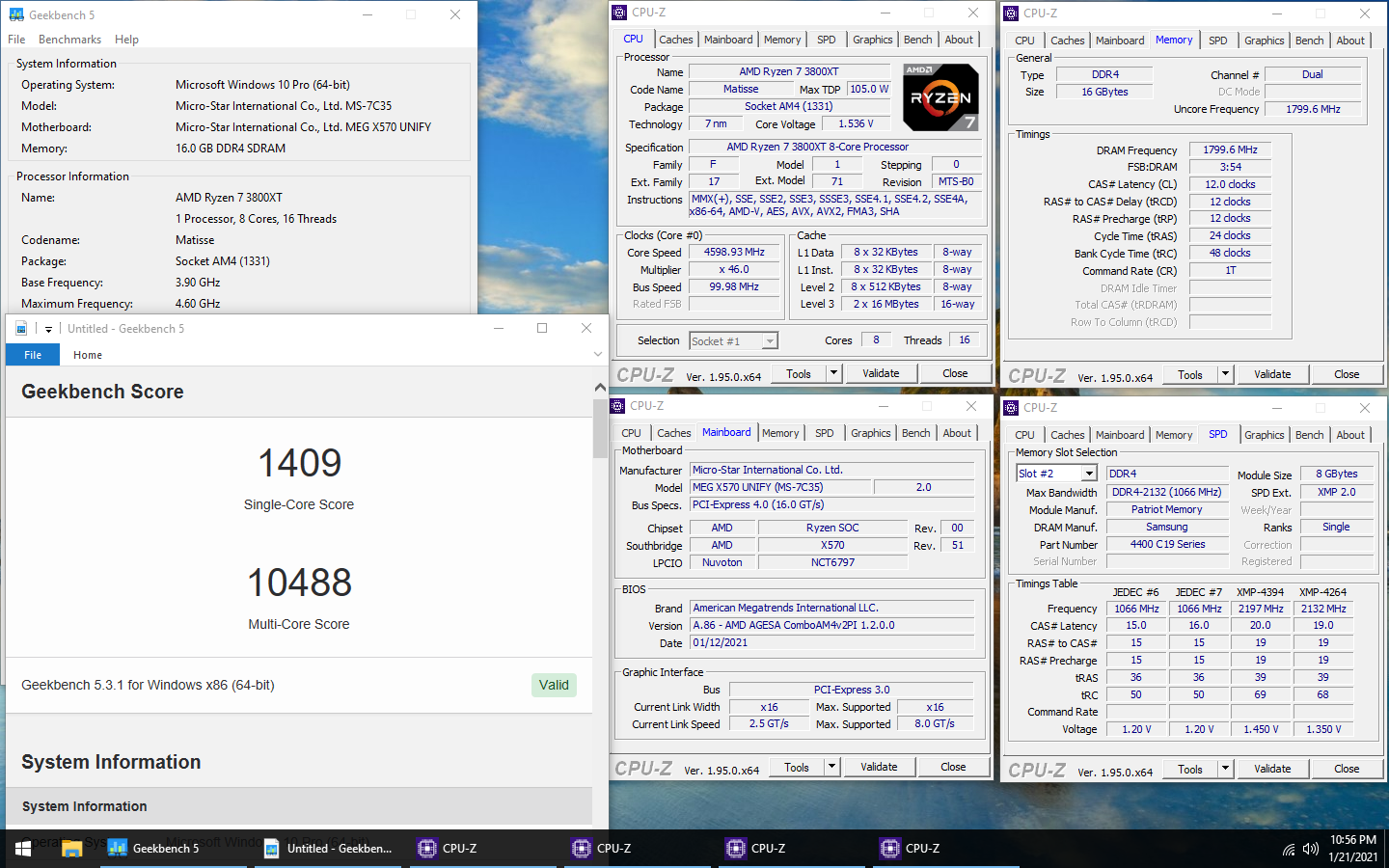
Task: Open Untitled - Geekbench taskbar item
Action: click(328, 849)
